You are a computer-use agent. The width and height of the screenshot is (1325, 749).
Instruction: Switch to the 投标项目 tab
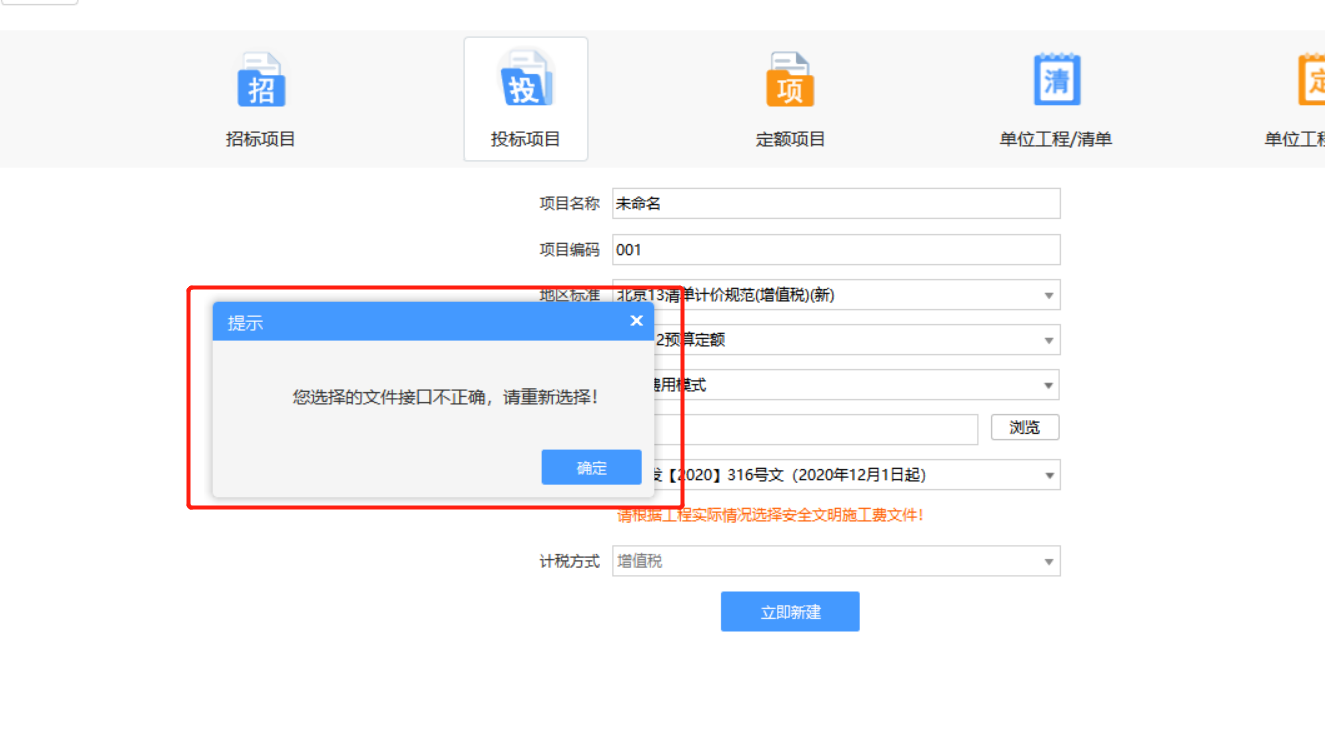526,138
